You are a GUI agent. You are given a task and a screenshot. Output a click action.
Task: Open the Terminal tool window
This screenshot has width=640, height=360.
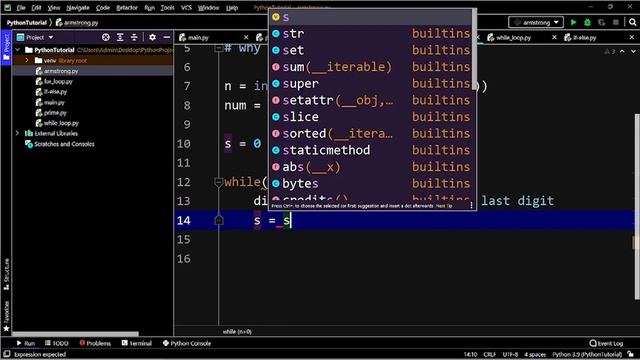point(137,343)
